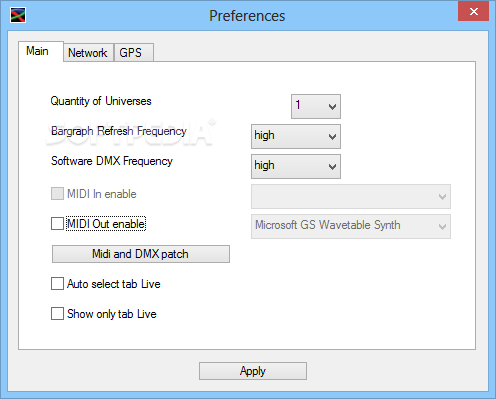Close the Preferences window
This screenshot has height=399, width=496.
coord(473,12)
